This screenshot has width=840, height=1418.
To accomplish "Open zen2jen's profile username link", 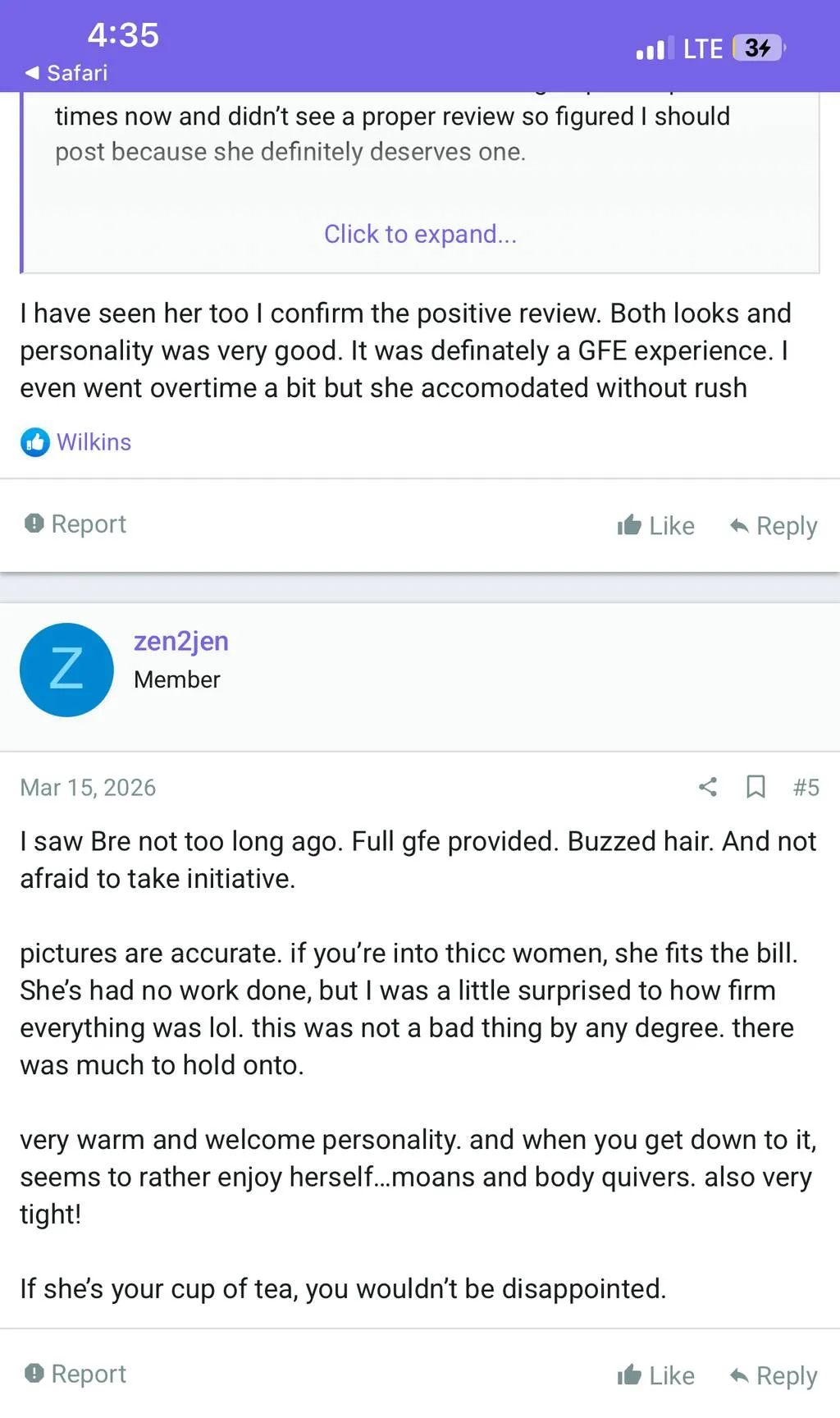I will pos(181,641).
